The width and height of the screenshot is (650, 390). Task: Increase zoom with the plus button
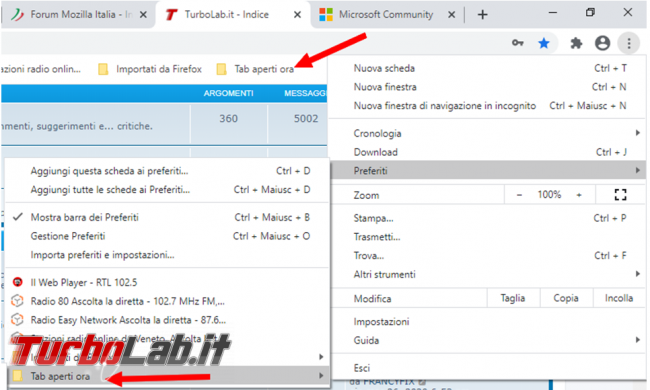click(579, 195)
